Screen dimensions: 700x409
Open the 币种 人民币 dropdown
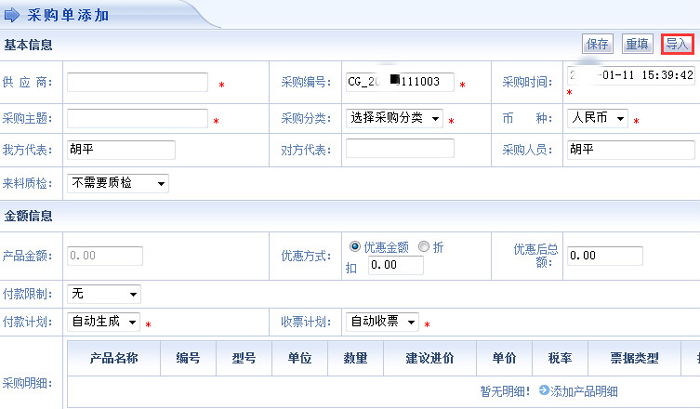[597, 119]
